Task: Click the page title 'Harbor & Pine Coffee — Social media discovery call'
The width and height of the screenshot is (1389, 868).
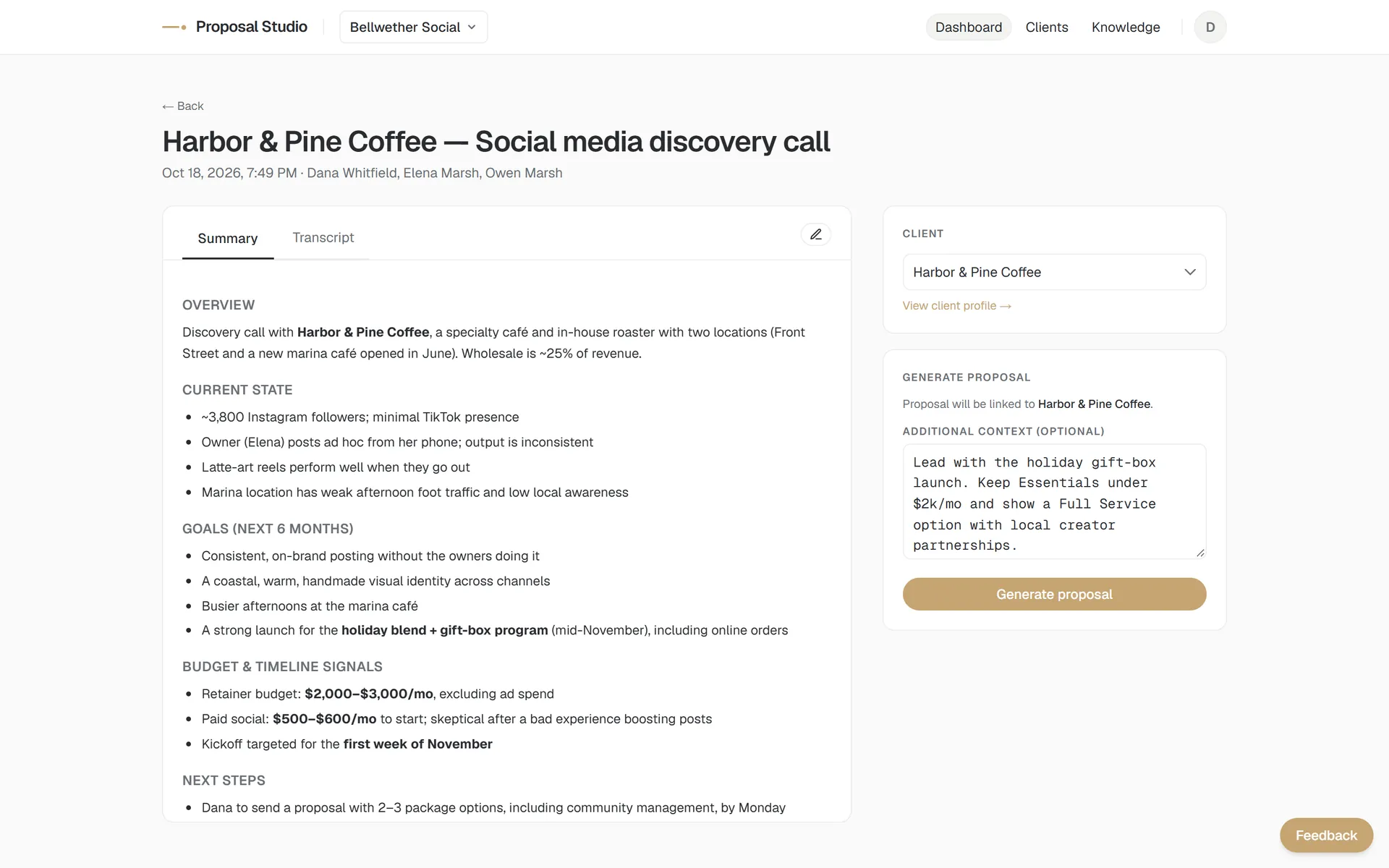Action: pyautogui.click(x=496, y=141)
